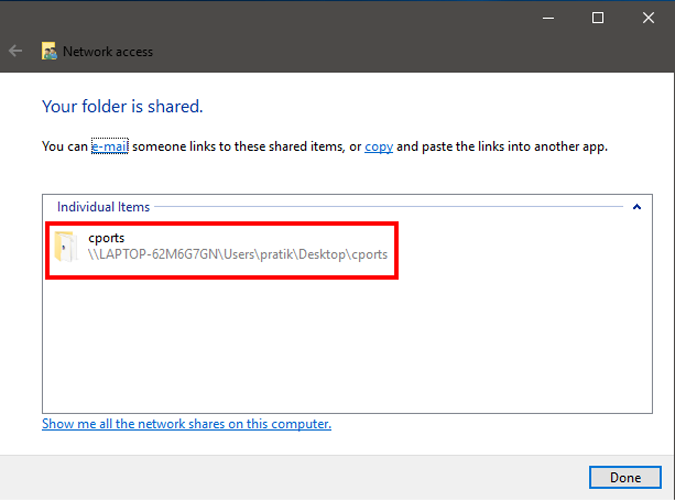Collapse the Individual Items group chevron
This screenshot has width=675, height=501.
point(637,207)
